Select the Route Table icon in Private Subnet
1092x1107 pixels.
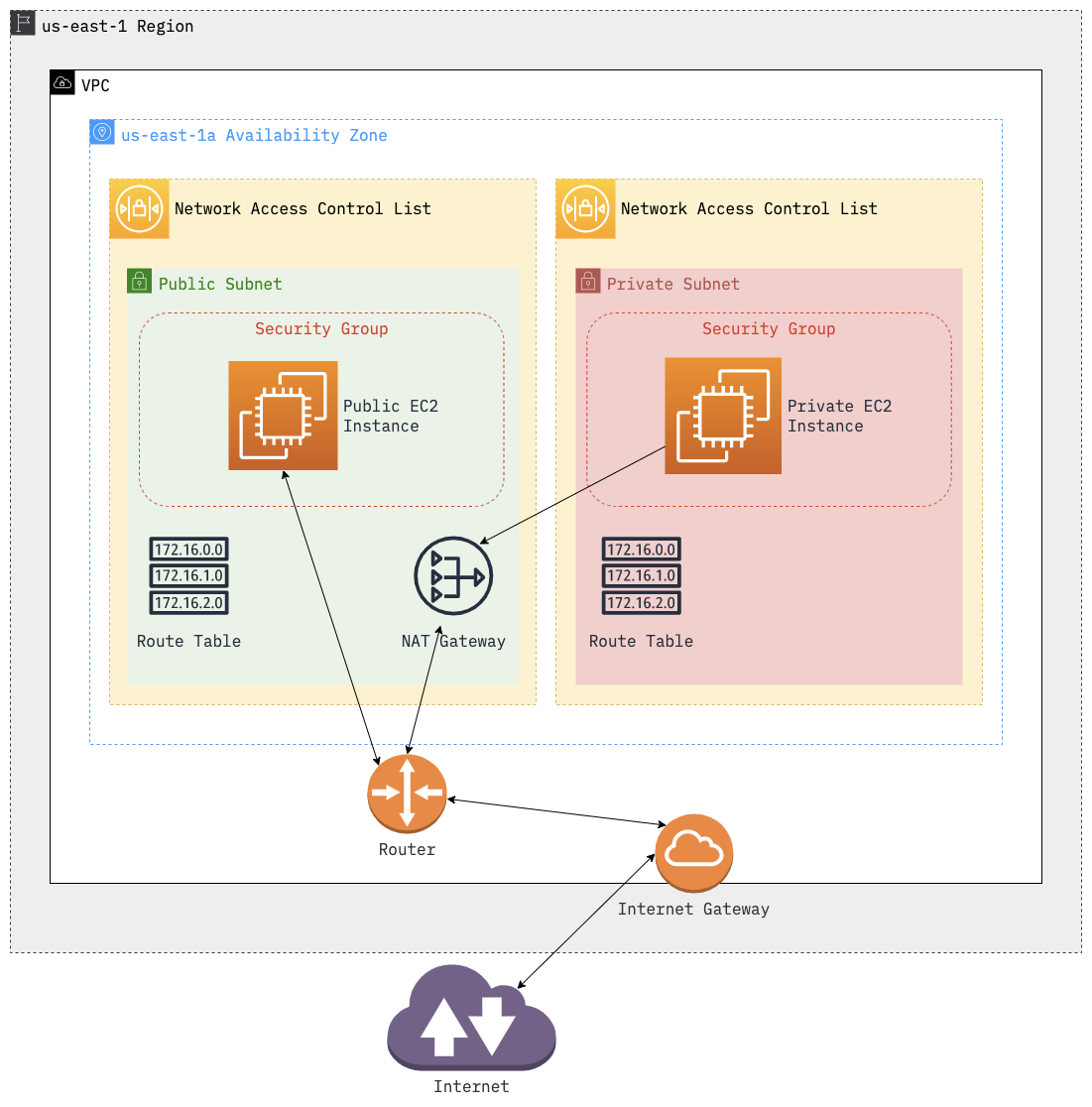[x=642, y=576]
